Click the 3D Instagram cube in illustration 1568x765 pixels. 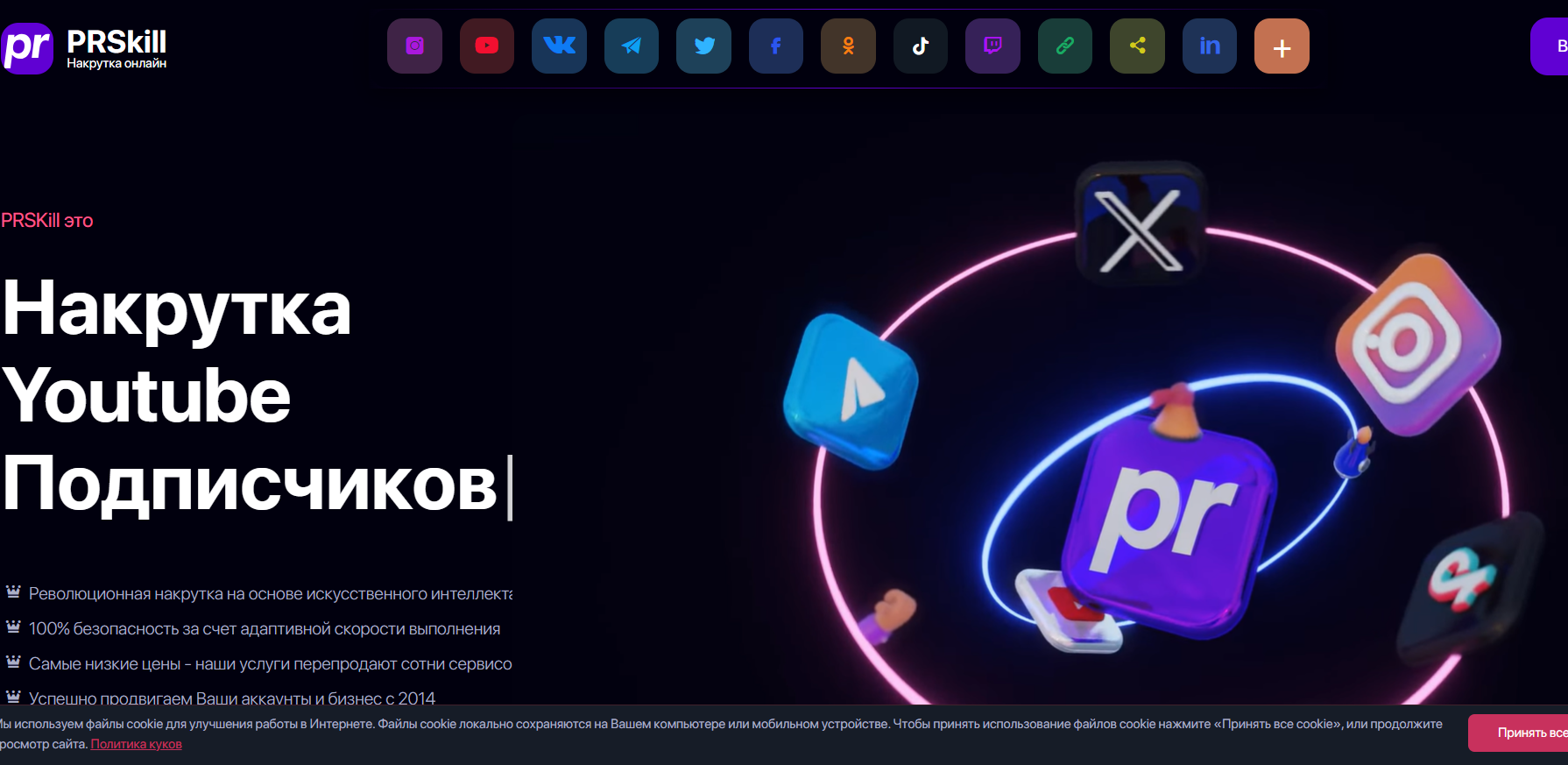tap(1417, 343)
